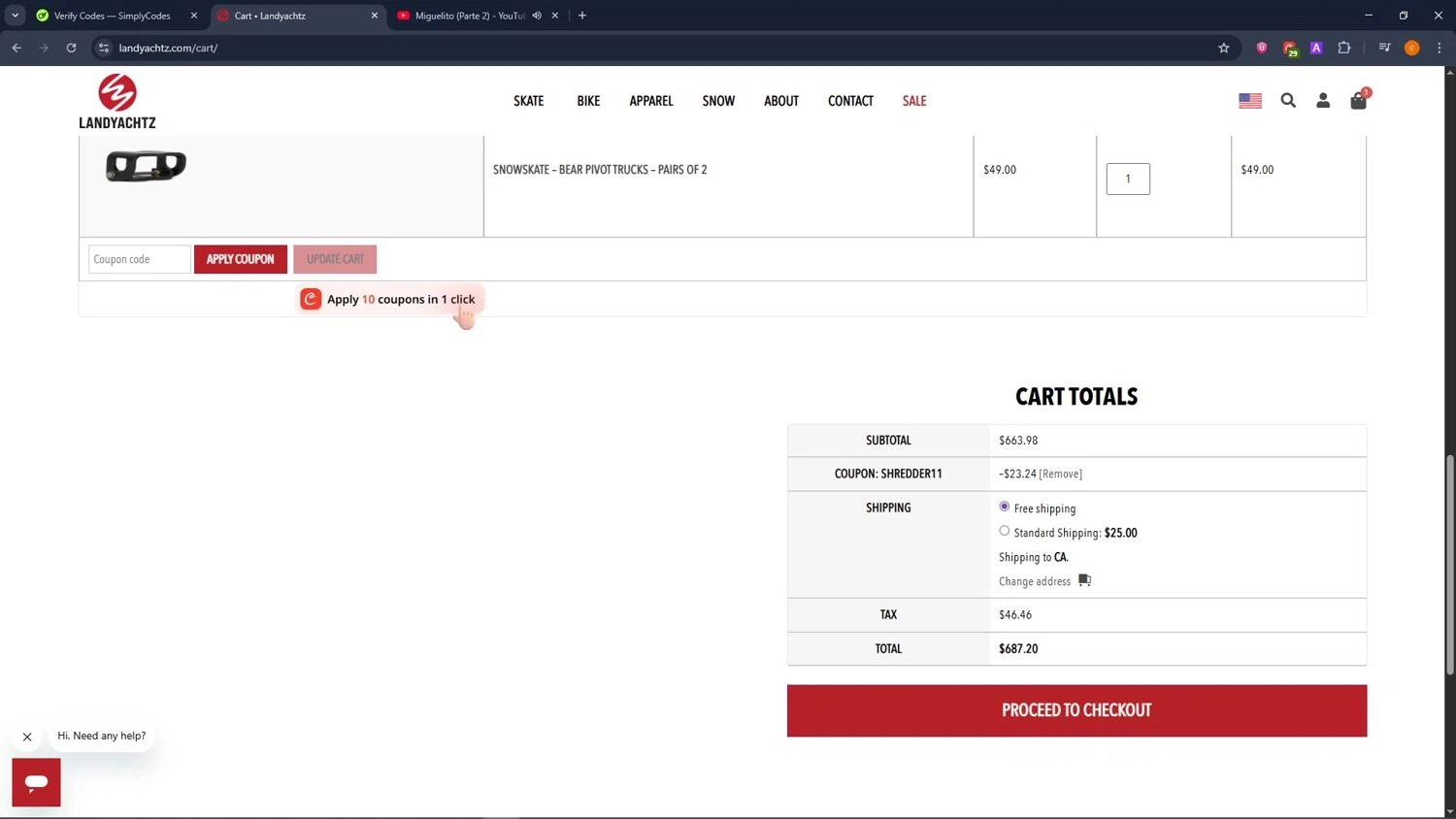The height and width of the screenshot is (819, 1456).
Task: Click Apply 10 coupons in 1 click
Action: [390, 299]
